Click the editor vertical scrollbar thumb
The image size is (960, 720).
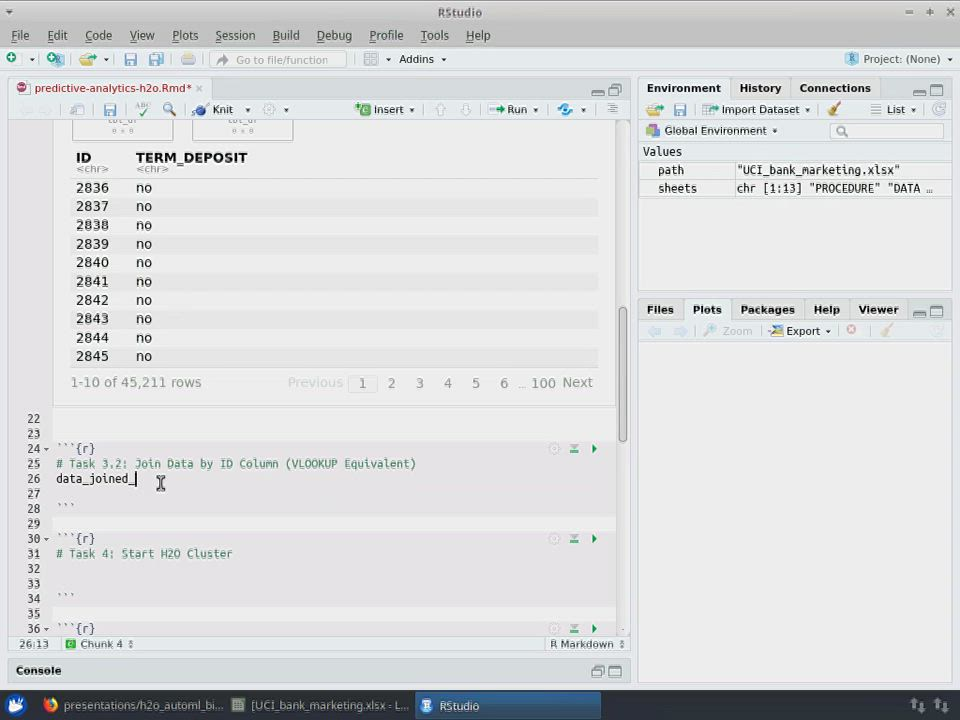pos(623,374)
